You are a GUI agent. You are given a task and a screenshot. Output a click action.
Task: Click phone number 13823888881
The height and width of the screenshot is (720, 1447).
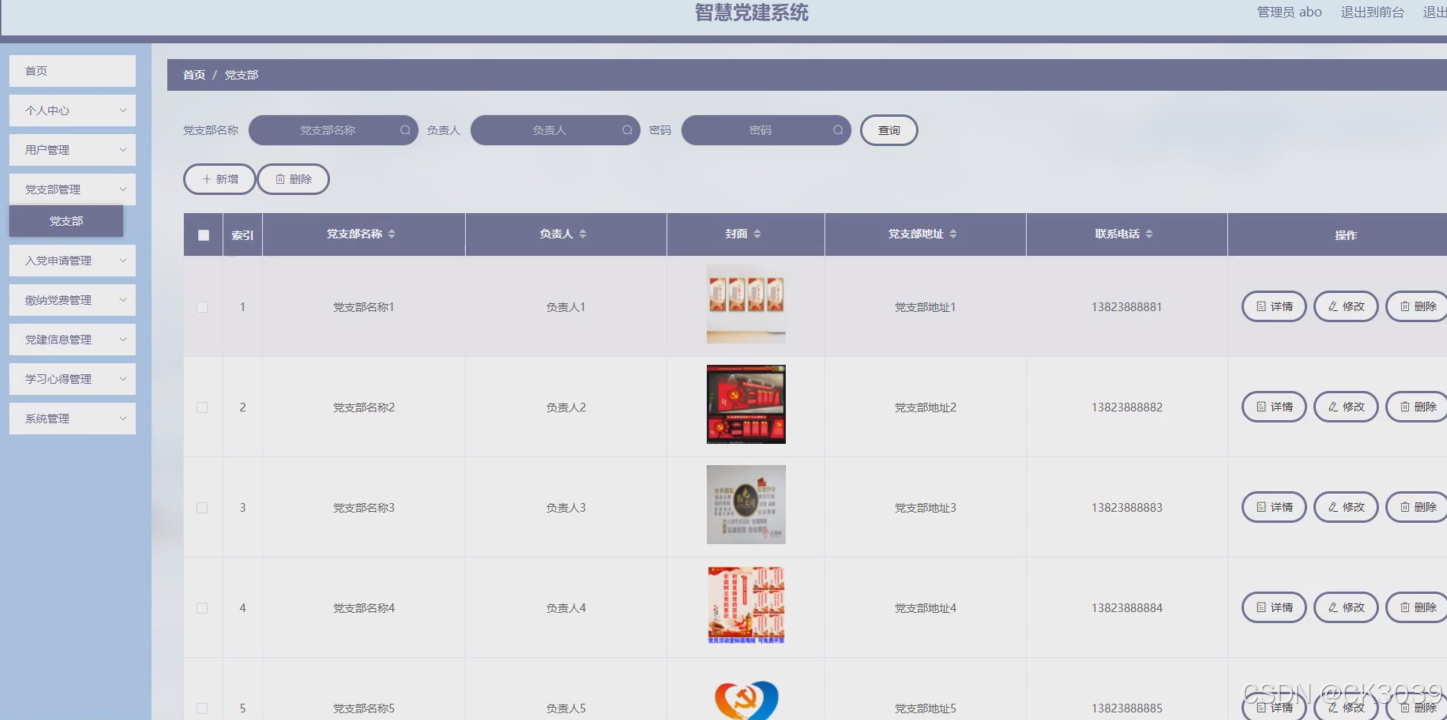point(1127,307)
